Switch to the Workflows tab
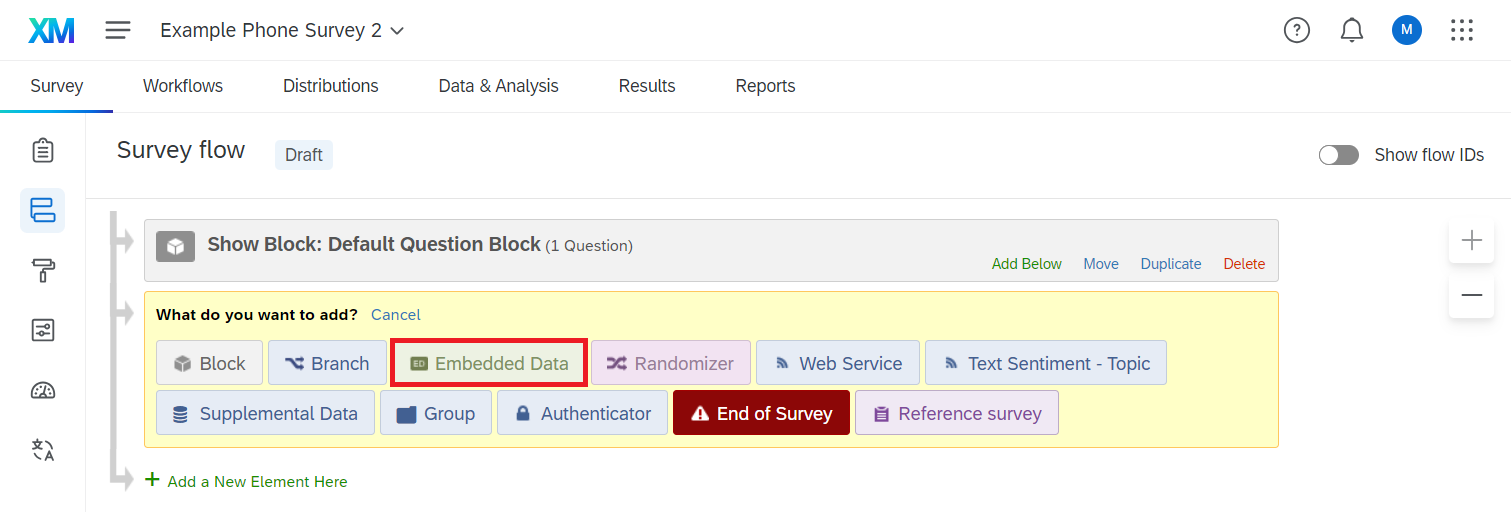 (183, 86)
